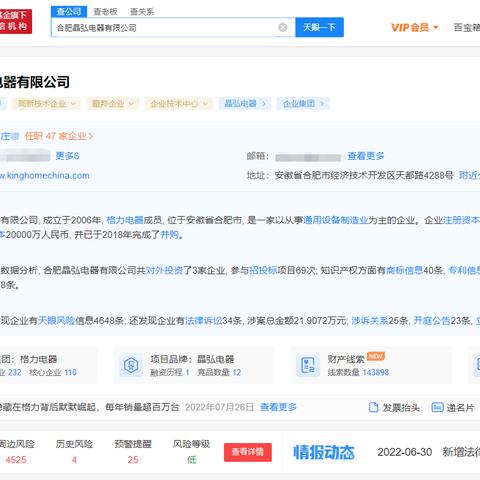The image size is (480, 480).
Task: Click the 开庭公告 link
Action: (432, 321)
